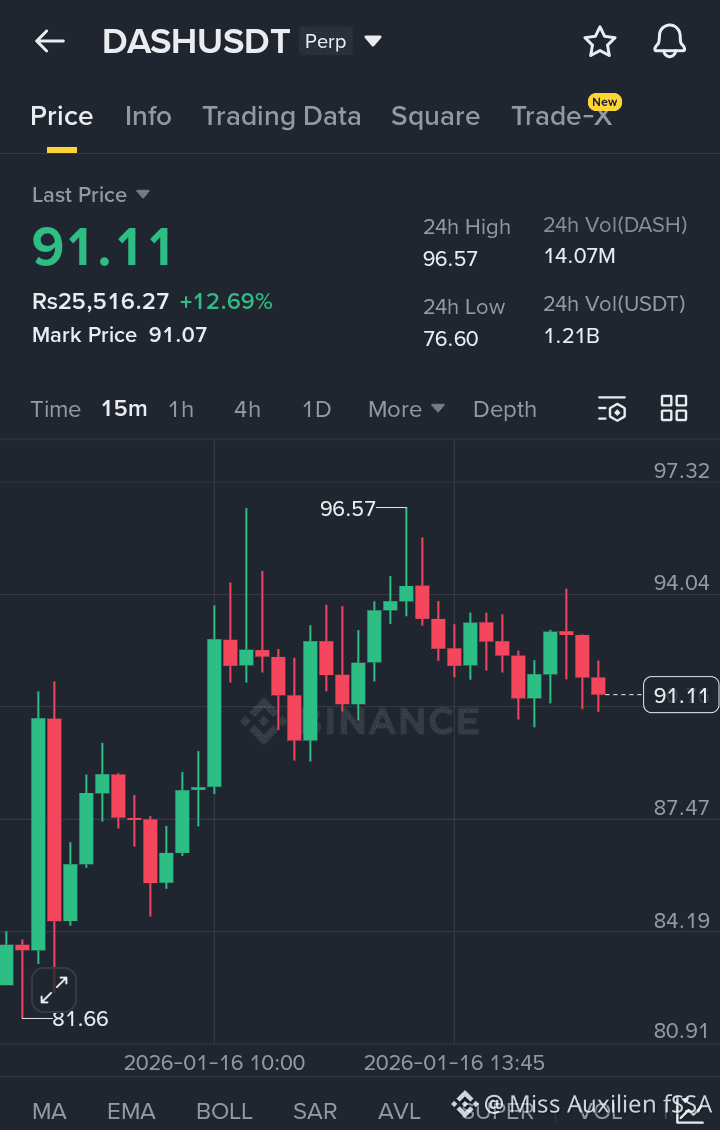Switch to the Info tab
The width and height of the screenshot is (720, 1130).
pos(148,116)
